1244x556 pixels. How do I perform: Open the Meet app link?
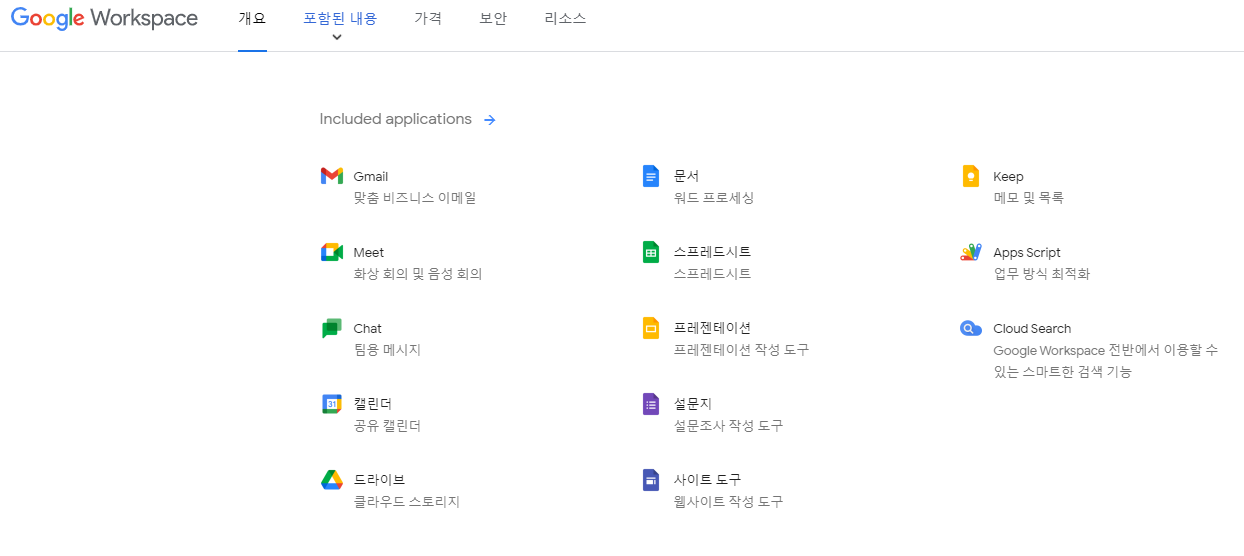tap(369, 252)
